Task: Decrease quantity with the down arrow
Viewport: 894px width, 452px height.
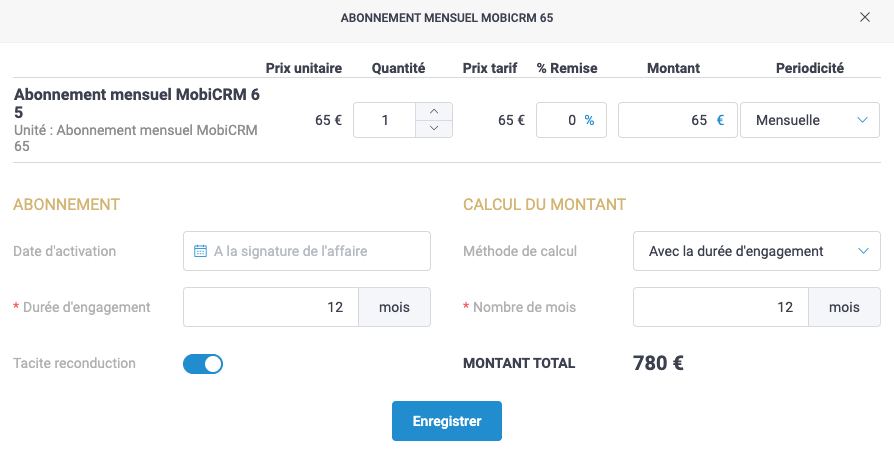Action: tap(433, 128)
